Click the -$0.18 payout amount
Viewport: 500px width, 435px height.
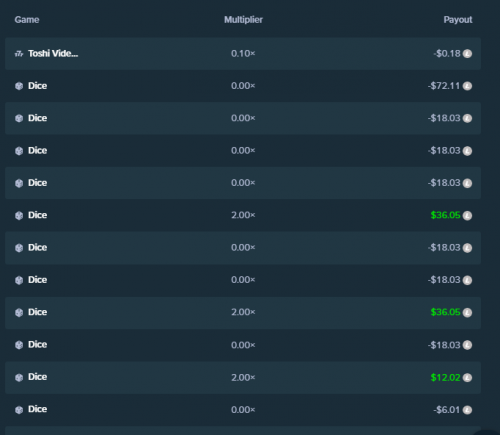447,53
